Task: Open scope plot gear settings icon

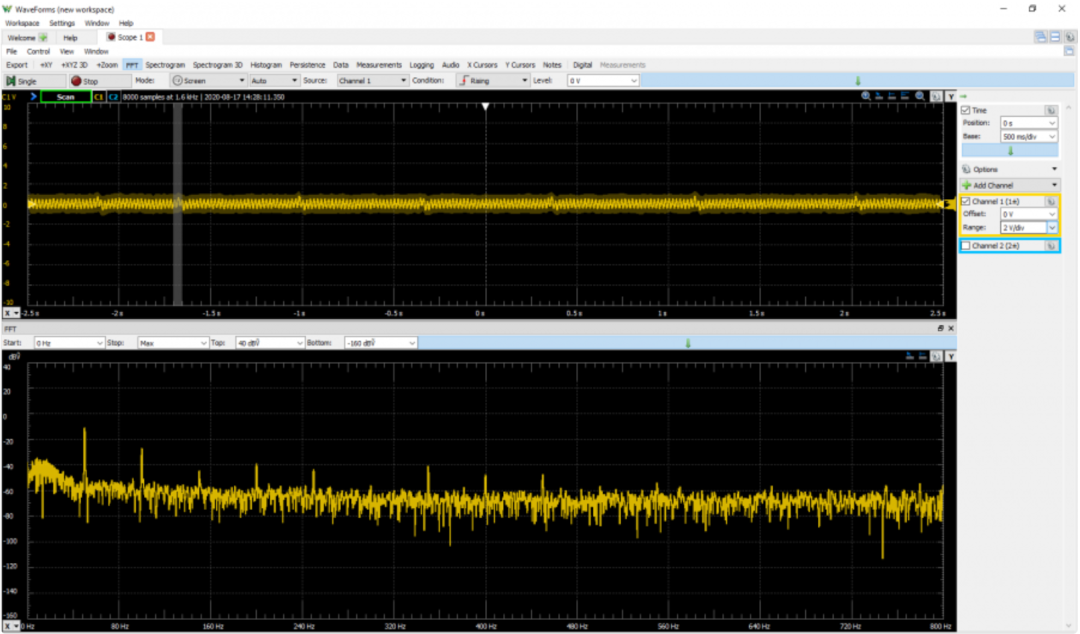Action: [936, 96]
